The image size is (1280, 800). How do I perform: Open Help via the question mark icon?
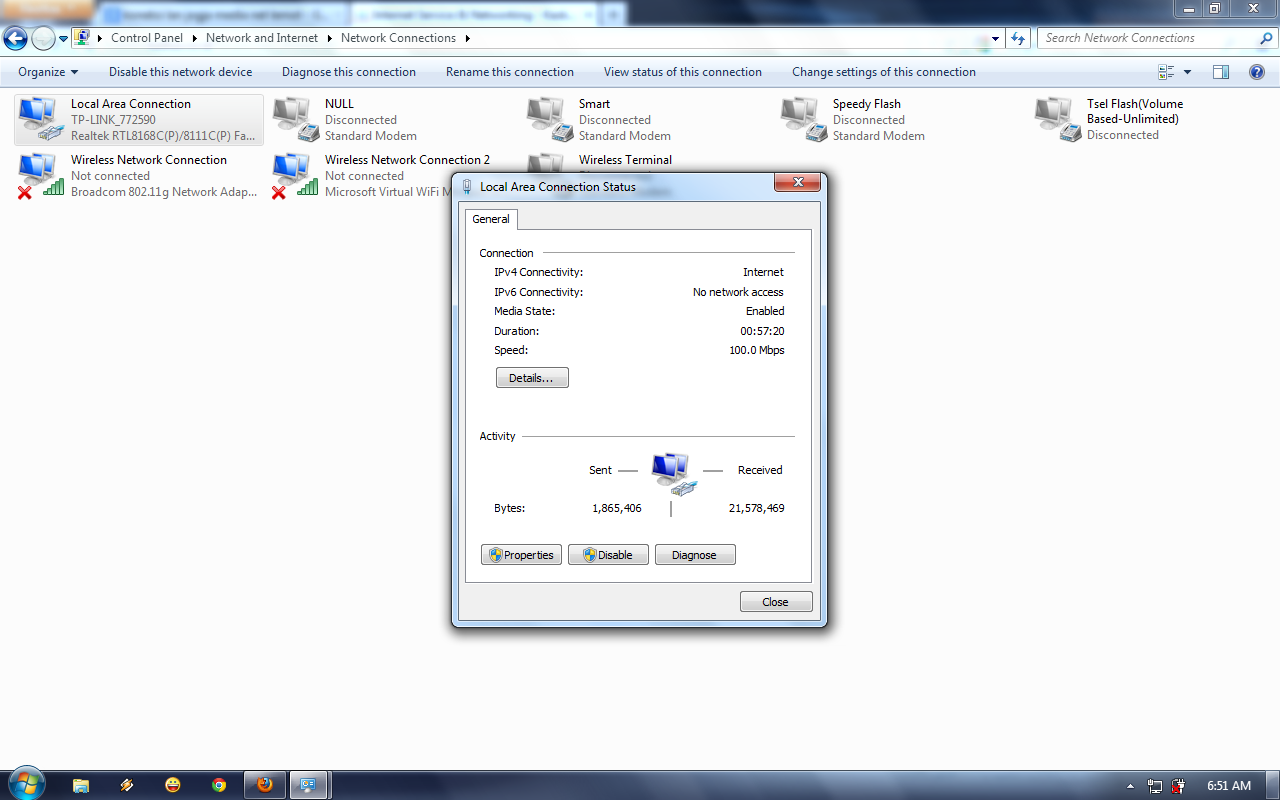click(x=1257, y=71)
